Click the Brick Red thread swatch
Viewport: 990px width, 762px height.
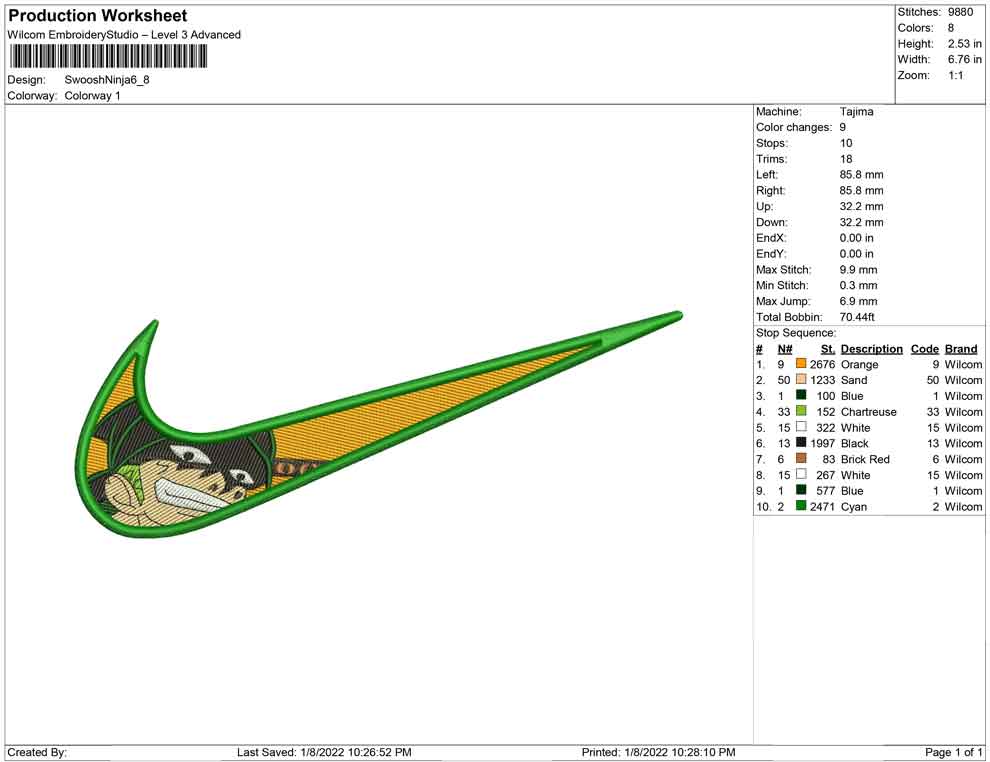[x=801, y=459]
